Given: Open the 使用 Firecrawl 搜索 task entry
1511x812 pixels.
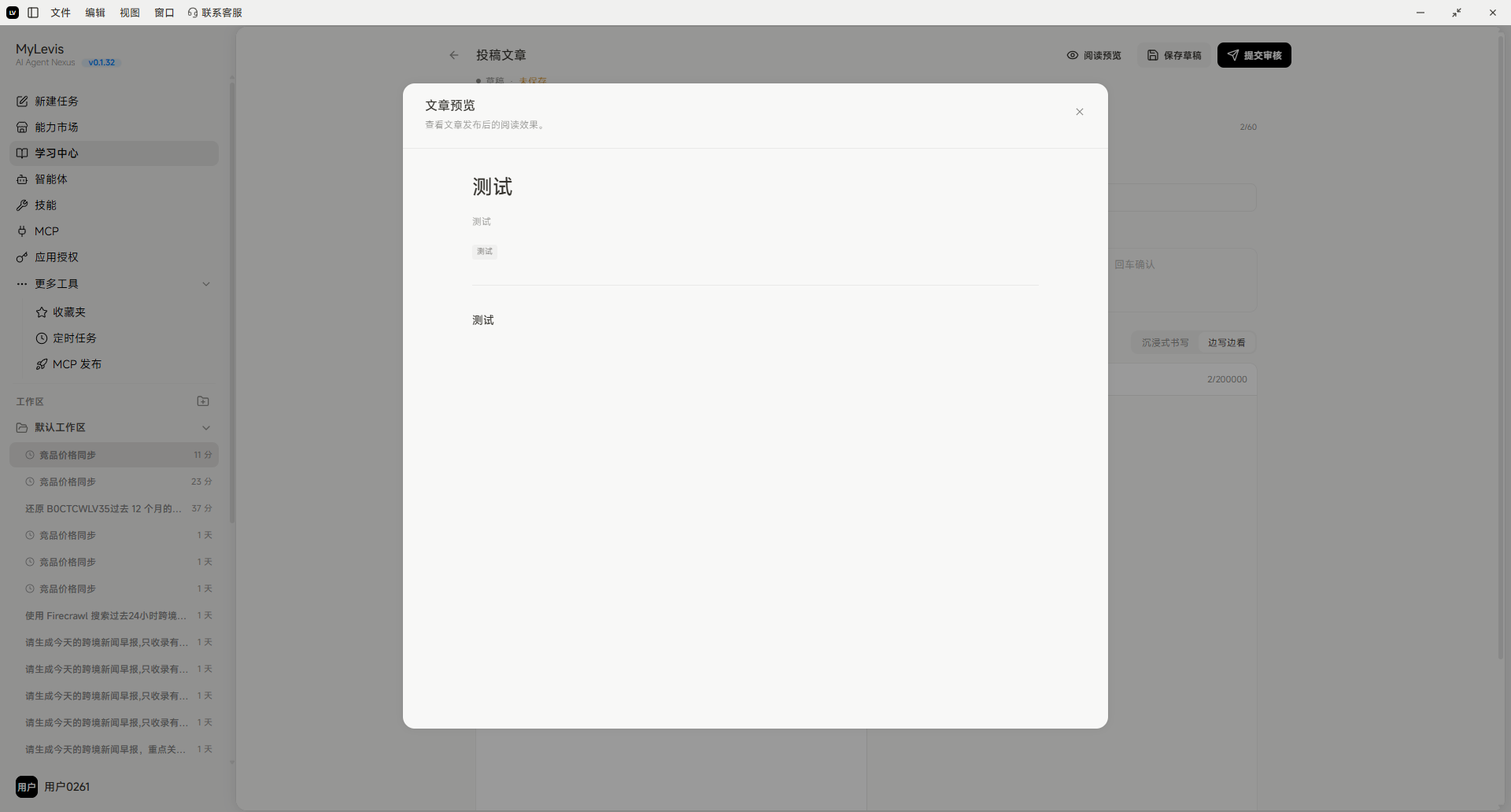Looking at the screenshot, I should click(114, 615).
